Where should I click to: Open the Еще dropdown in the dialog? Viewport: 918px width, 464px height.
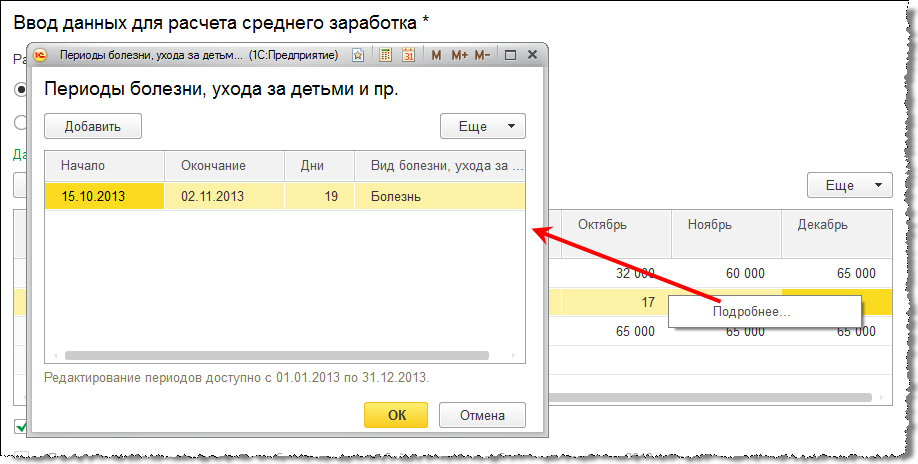pos(483,126)
